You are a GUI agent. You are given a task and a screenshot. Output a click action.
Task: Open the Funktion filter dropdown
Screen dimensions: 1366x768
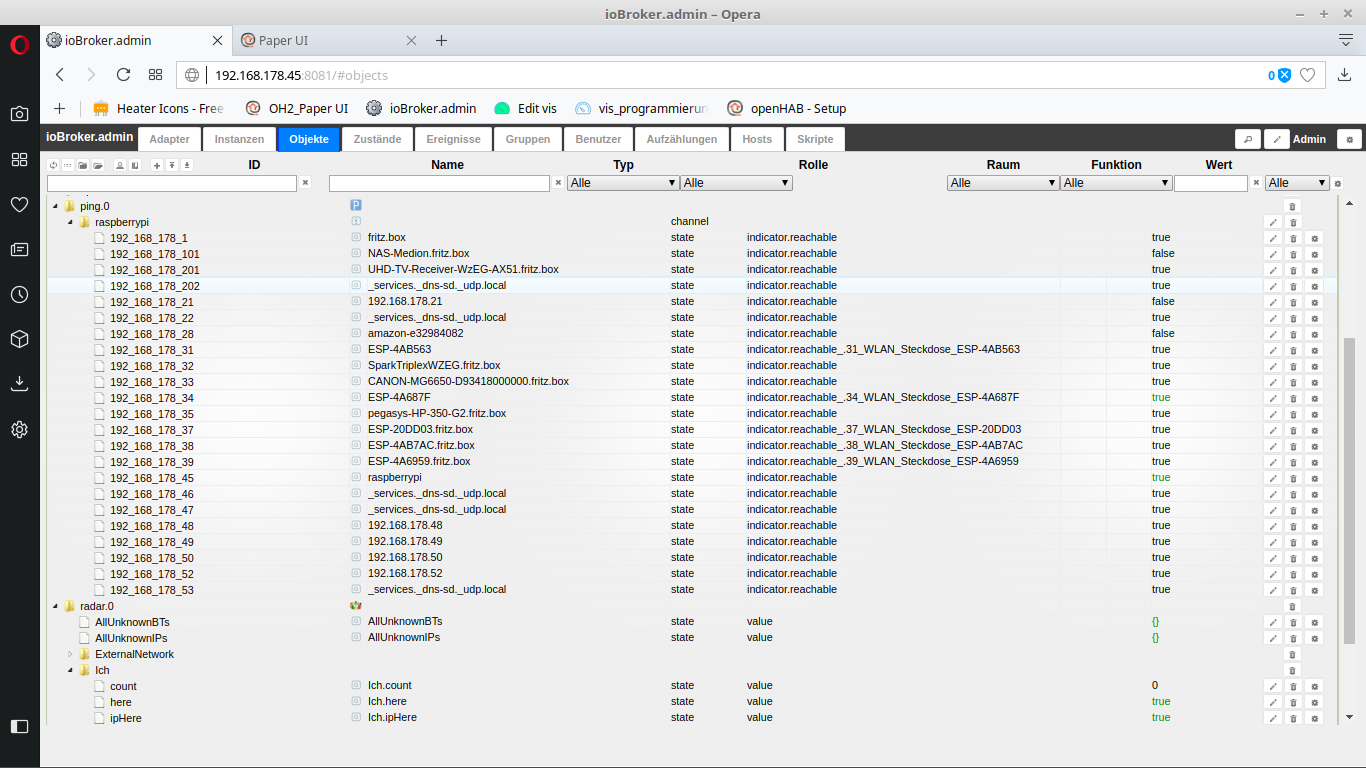pos(1116,183)
